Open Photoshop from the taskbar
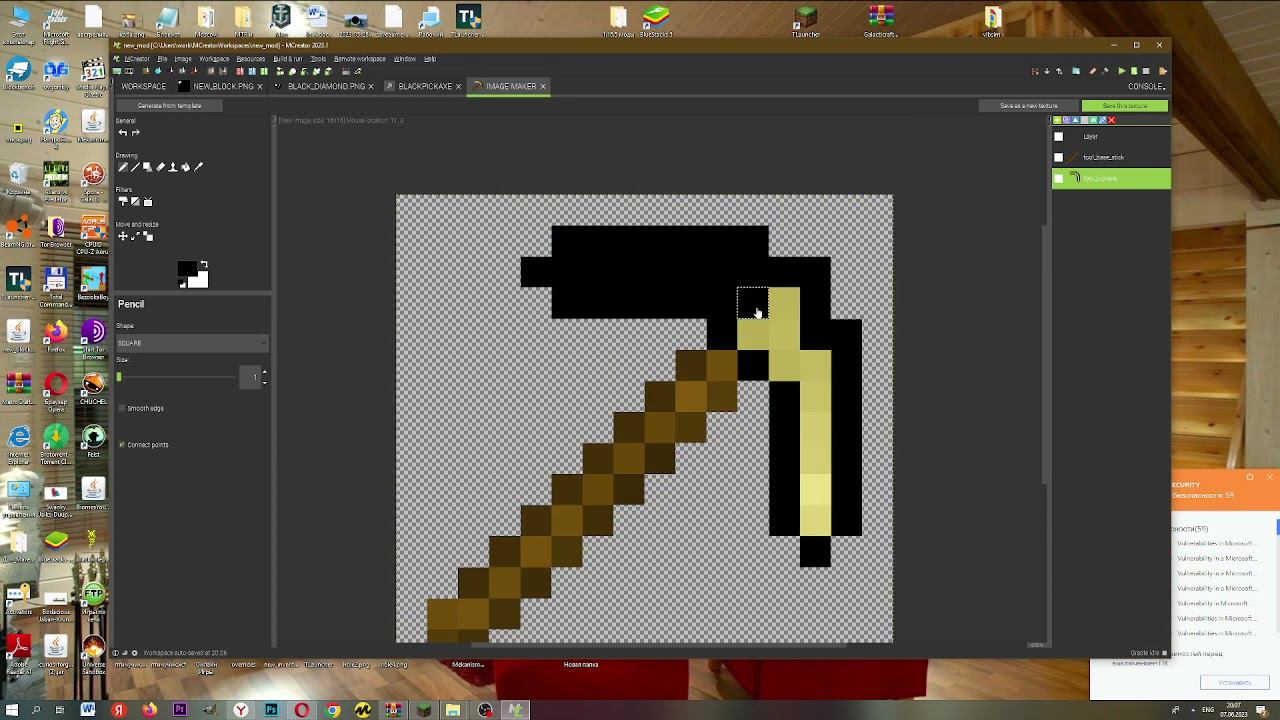The width and height of the screenshot is (1280, 720). point(271,710)
